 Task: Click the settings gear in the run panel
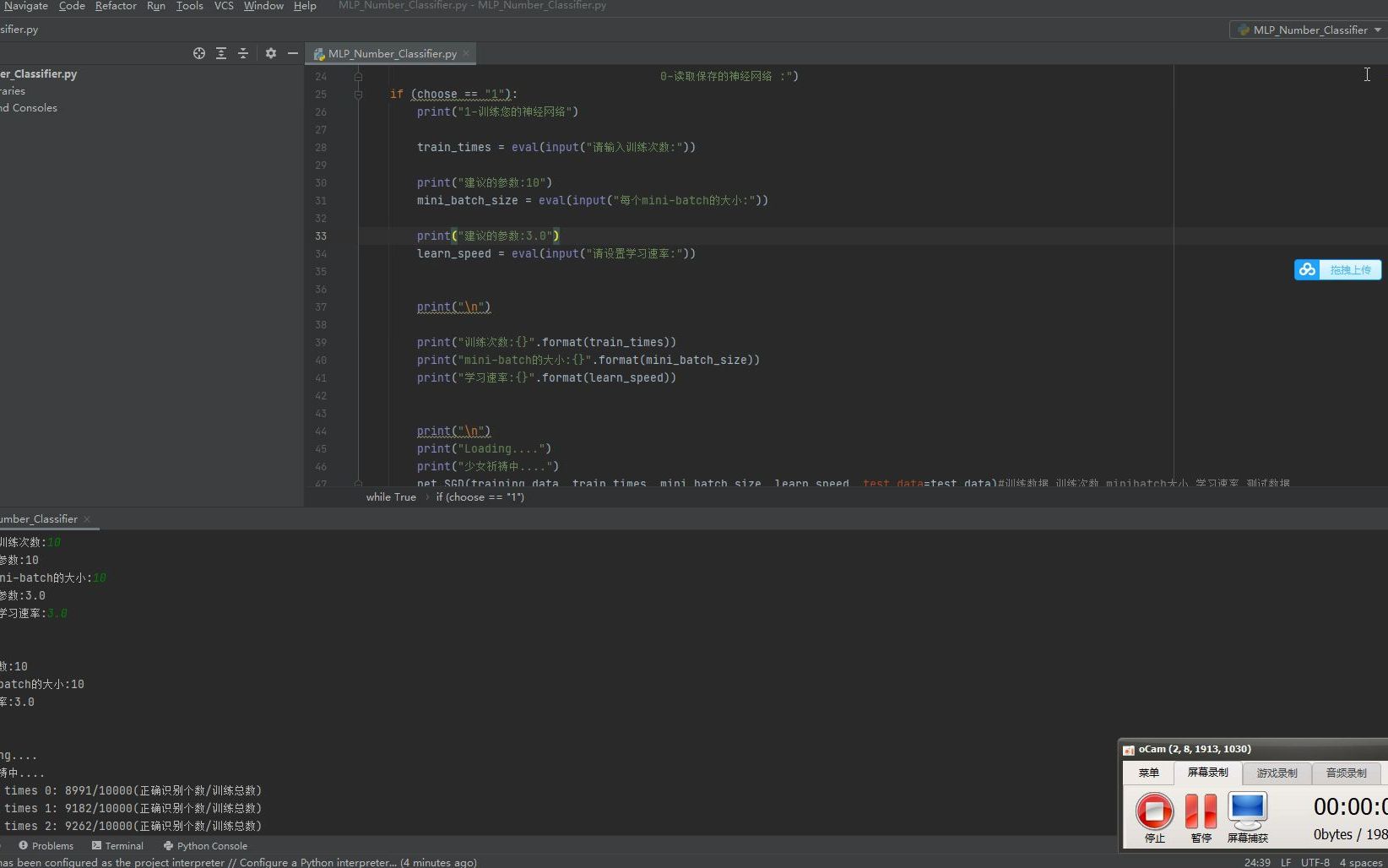click(x=270, y=52)
